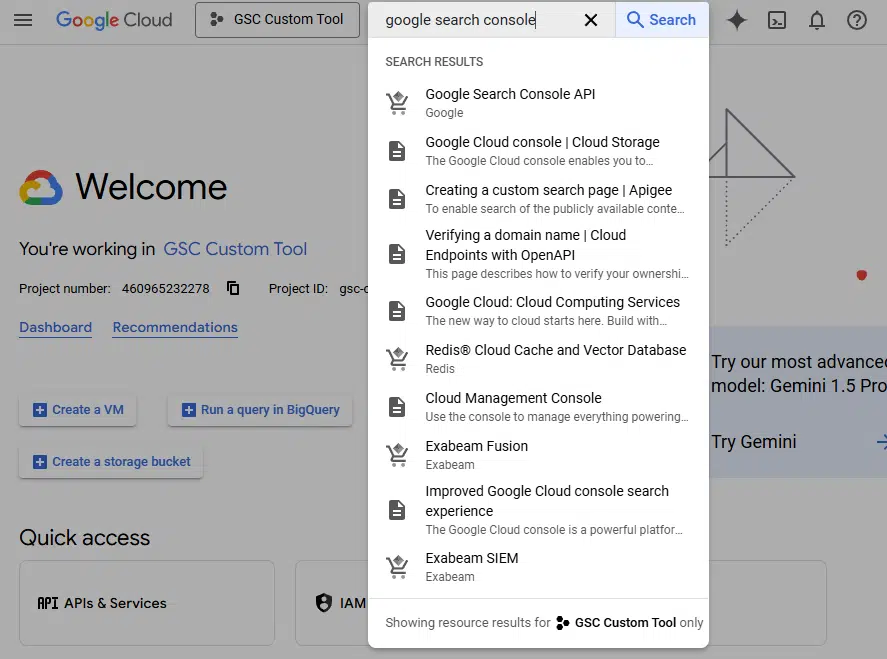Screen dimensions: 887x659
Task: Click the Google Cloud logo
Action: [x=114, y=20]
